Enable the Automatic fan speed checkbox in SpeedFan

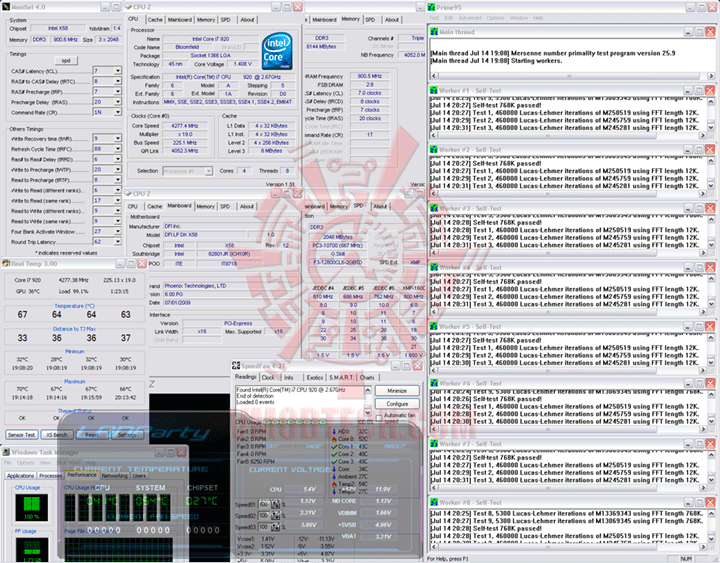[x=379, y=418]
